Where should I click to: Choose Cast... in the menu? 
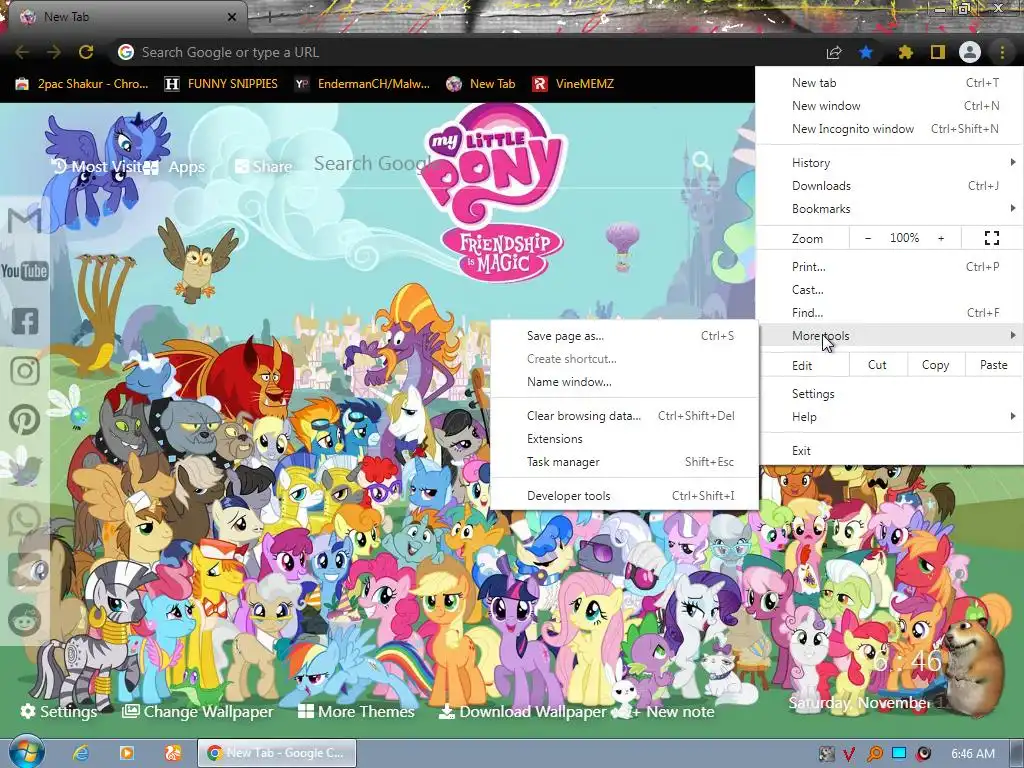(x=888, y=289)
